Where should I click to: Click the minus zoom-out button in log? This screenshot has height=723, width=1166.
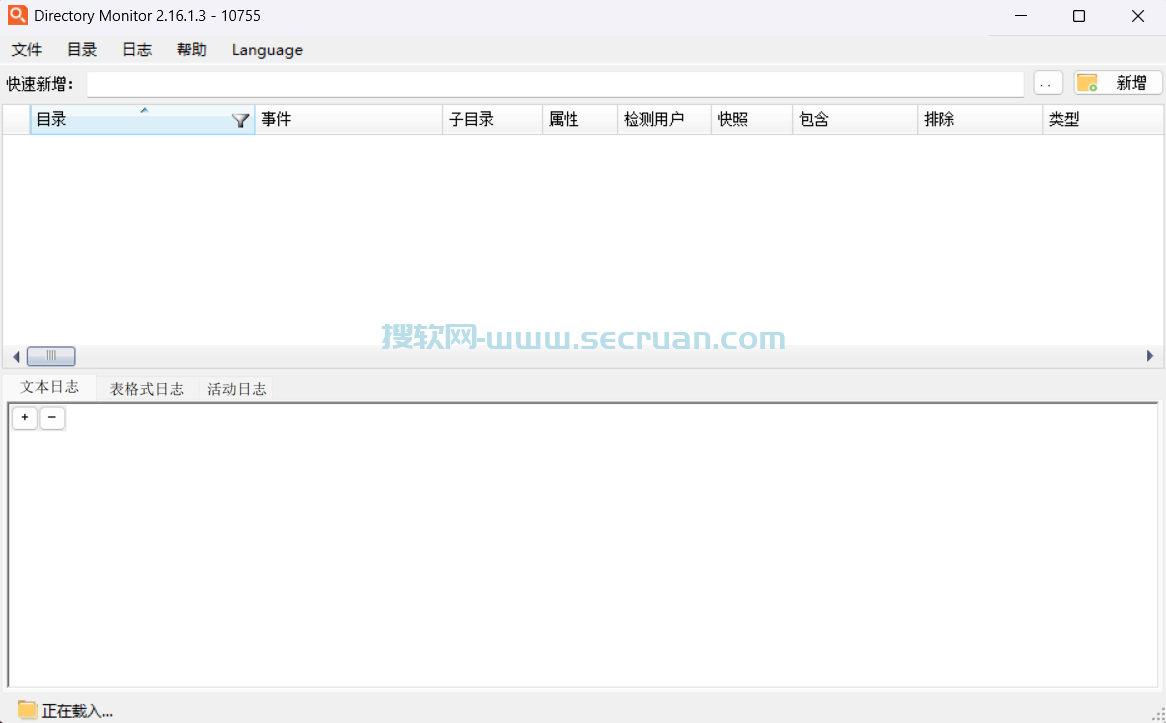(52, 418)
